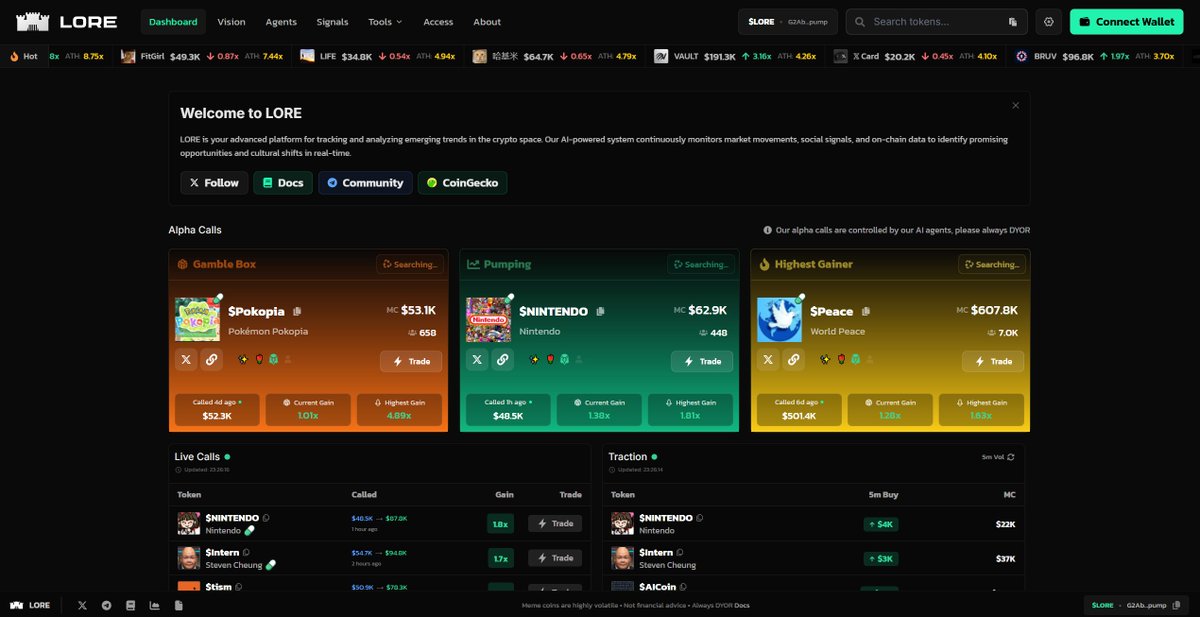This screenshot has height=617, width=1200.
Task: Open the Community button
Action: (365, 183)
